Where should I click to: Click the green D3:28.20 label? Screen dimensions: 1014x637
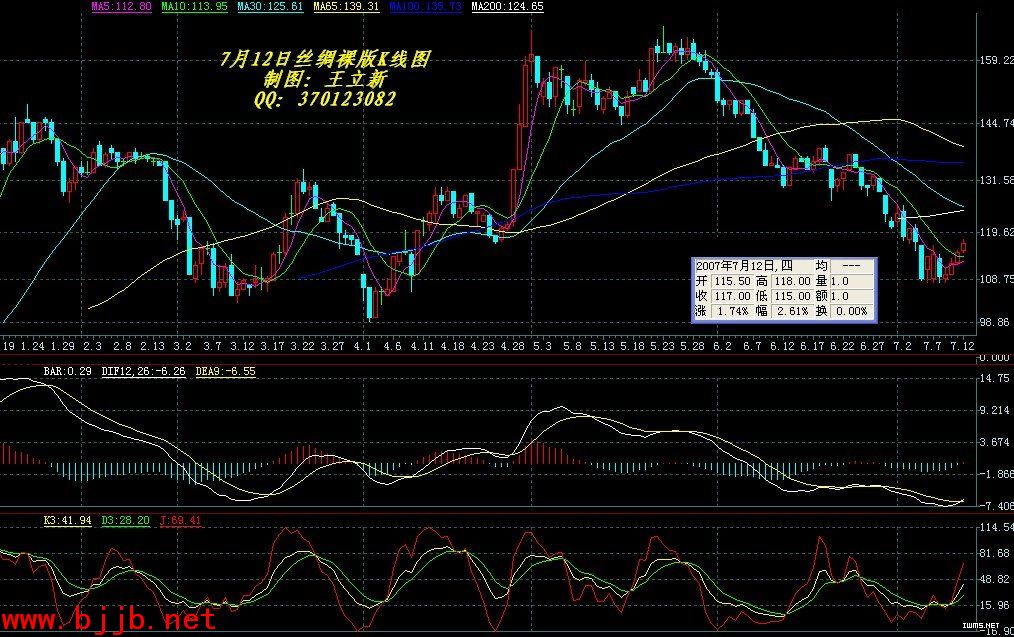click(125, 520)
